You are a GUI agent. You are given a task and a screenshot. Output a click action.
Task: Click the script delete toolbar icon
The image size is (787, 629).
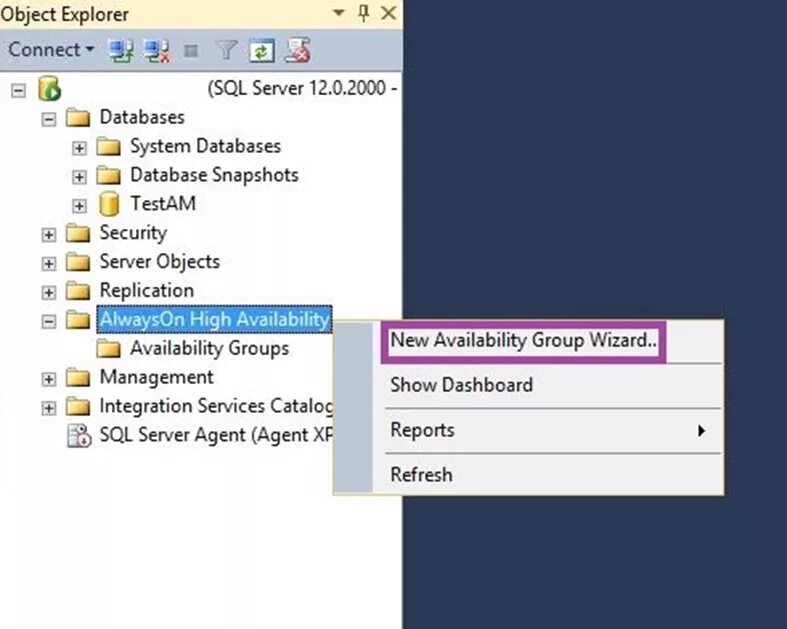pos(297,50)
